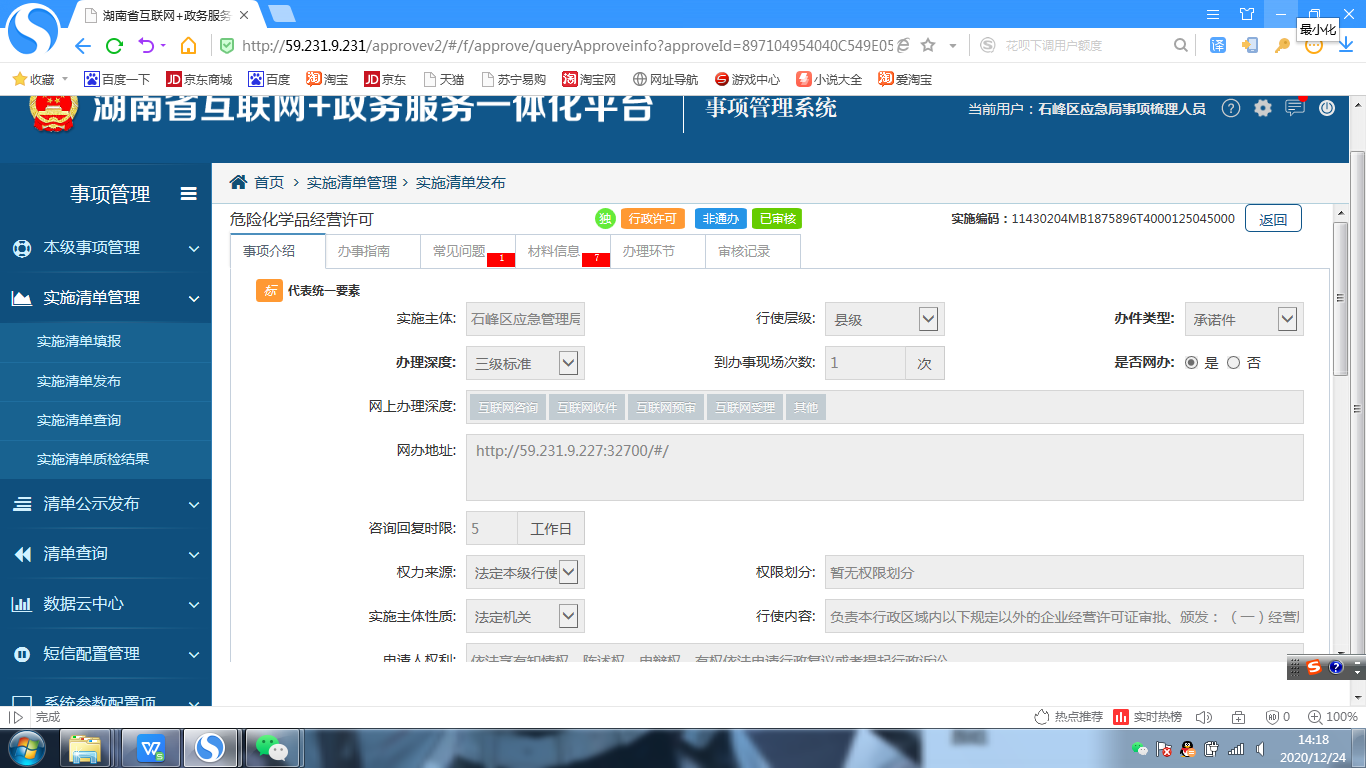Open WeChat from the taskbar
This screenshot has width=1366, height=768.
[x=271, y=747]
